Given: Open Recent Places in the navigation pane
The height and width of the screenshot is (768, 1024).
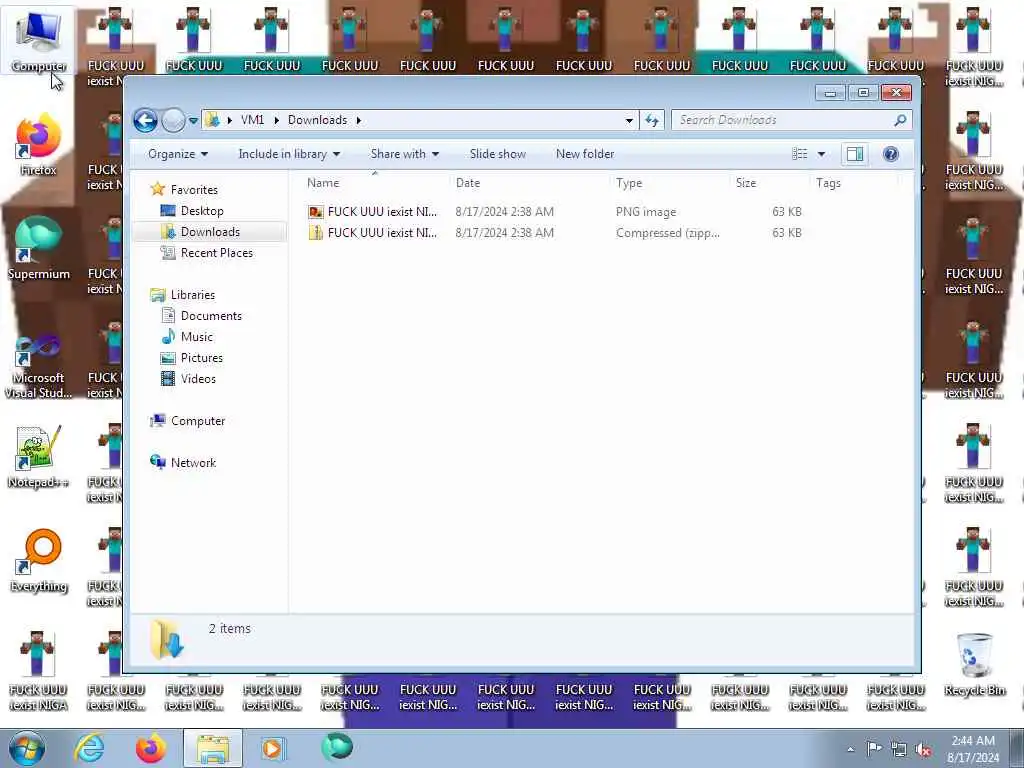Looking at the screenshot, I should [217, 253].
